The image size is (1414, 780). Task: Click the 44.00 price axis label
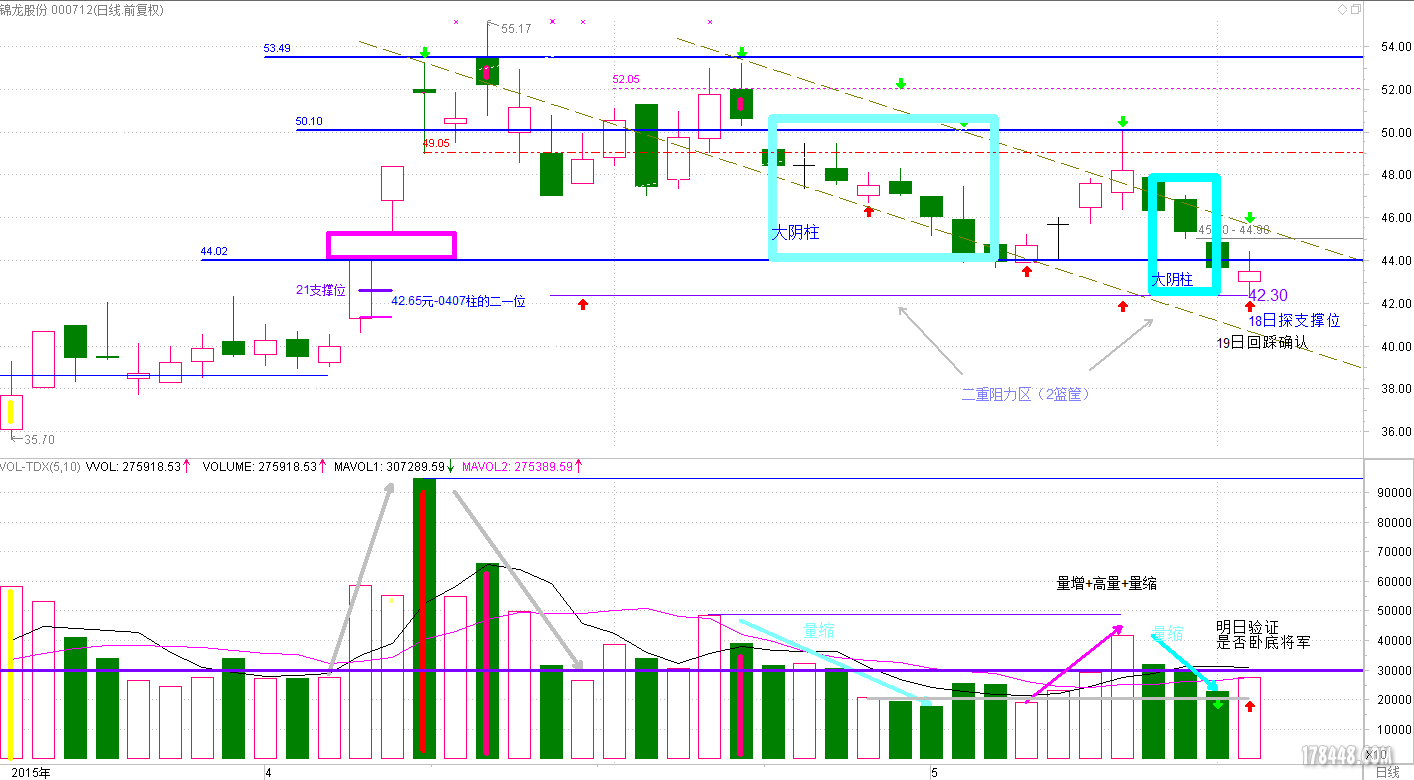click(1395, 261)
